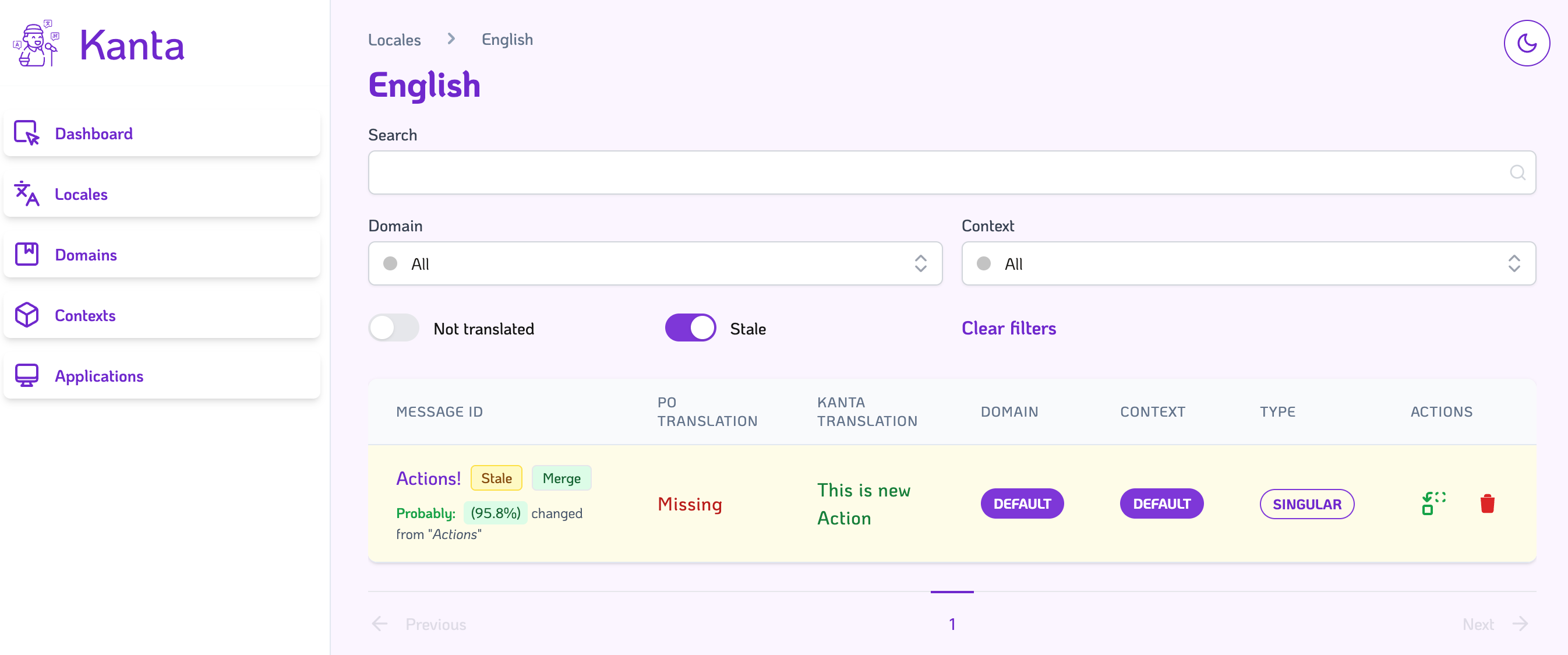The image size is (1568, 655).
Task: Open the Actions! message ID link
Action: coord(428,478)
